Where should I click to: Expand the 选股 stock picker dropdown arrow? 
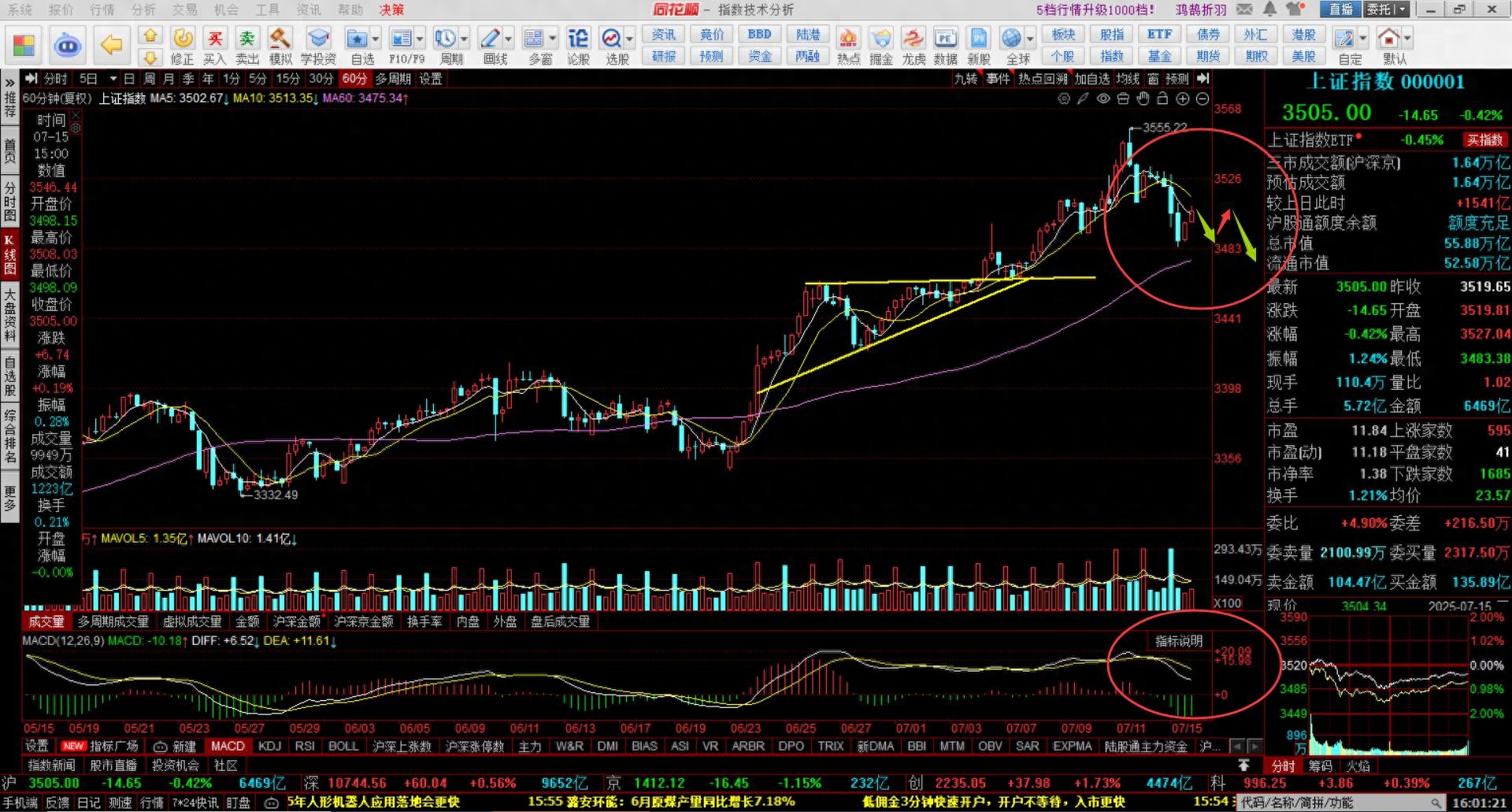(630, 38)
